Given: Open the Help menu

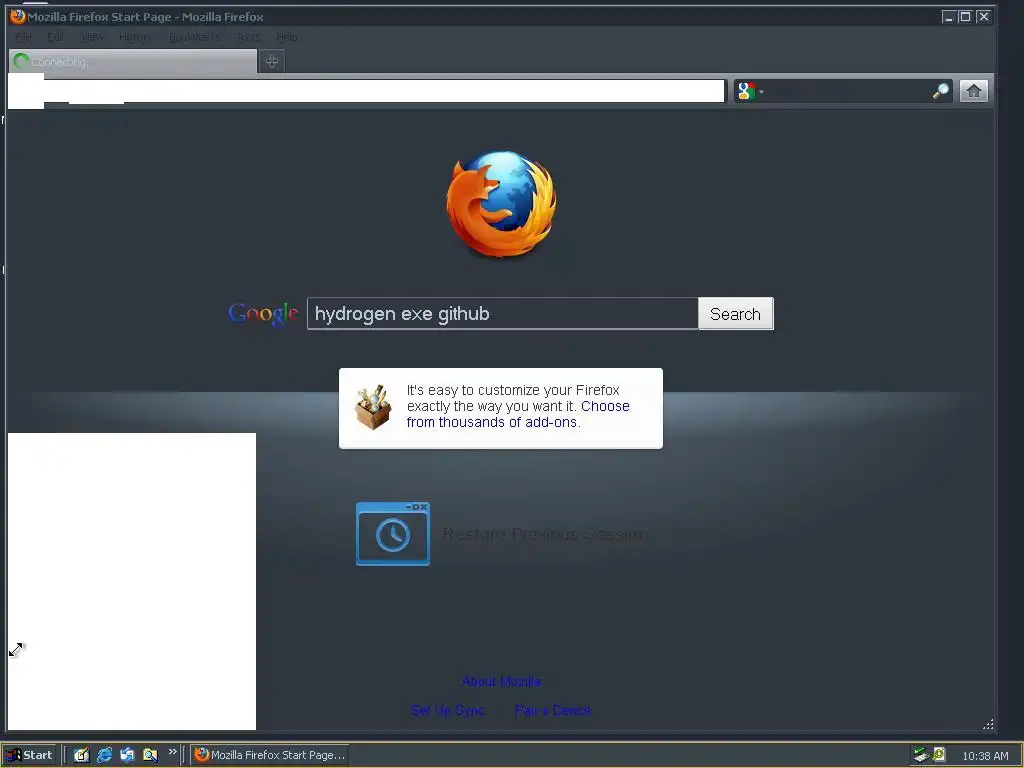Looking at the screenshot, I should (x=287, y=37).
